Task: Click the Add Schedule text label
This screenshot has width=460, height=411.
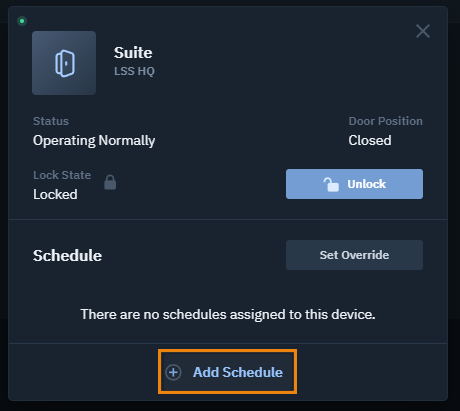Action: 238,372
